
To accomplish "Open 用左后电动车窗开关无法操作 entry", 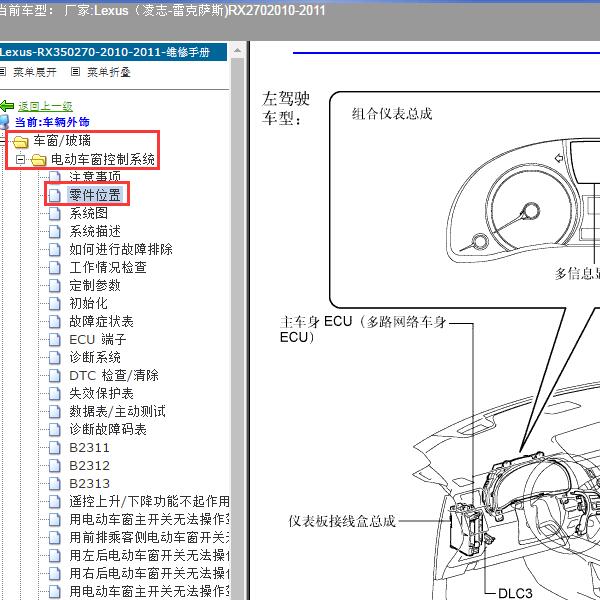I will (149, 555).
